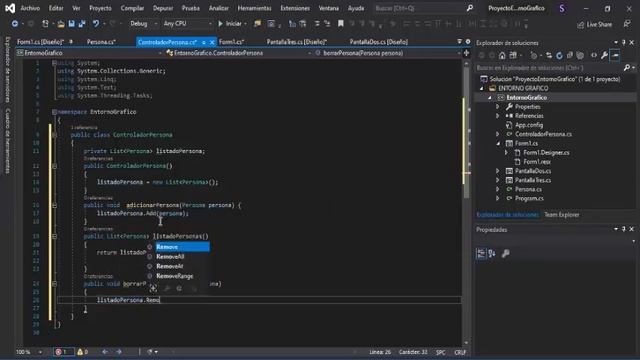
Task: Switch to the PantallaDos.cs [Diseño] tab
Action: (x=379, y=42)
